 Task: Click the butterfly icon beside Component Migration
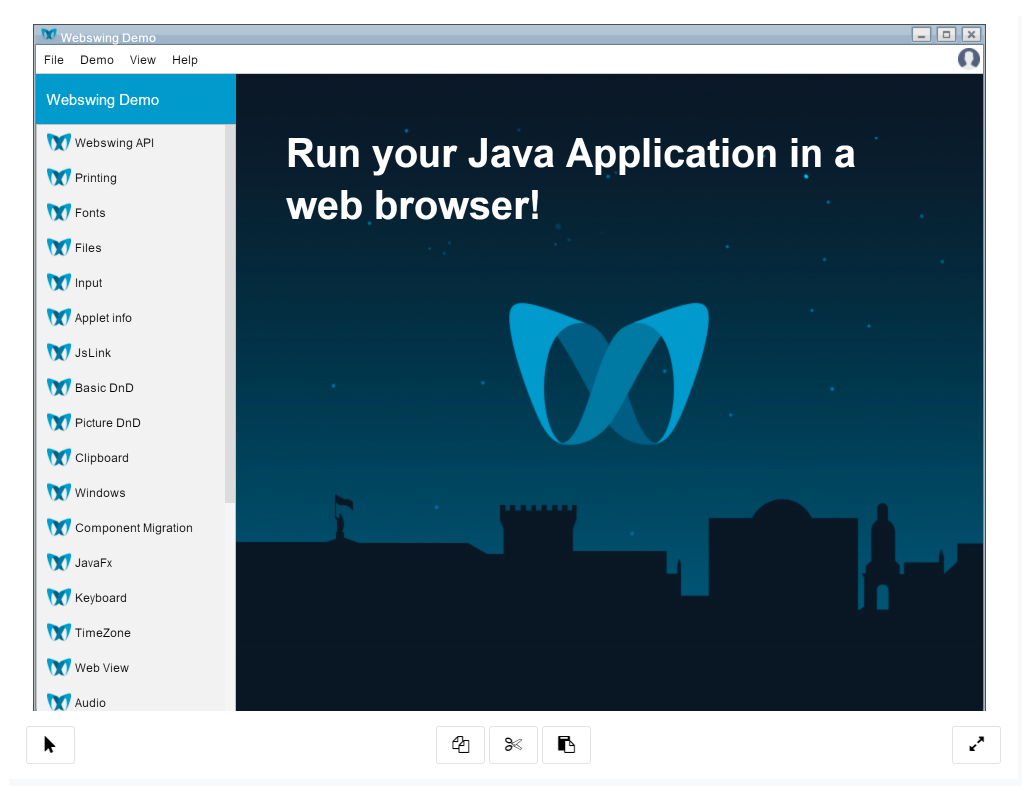coord(59,527)
